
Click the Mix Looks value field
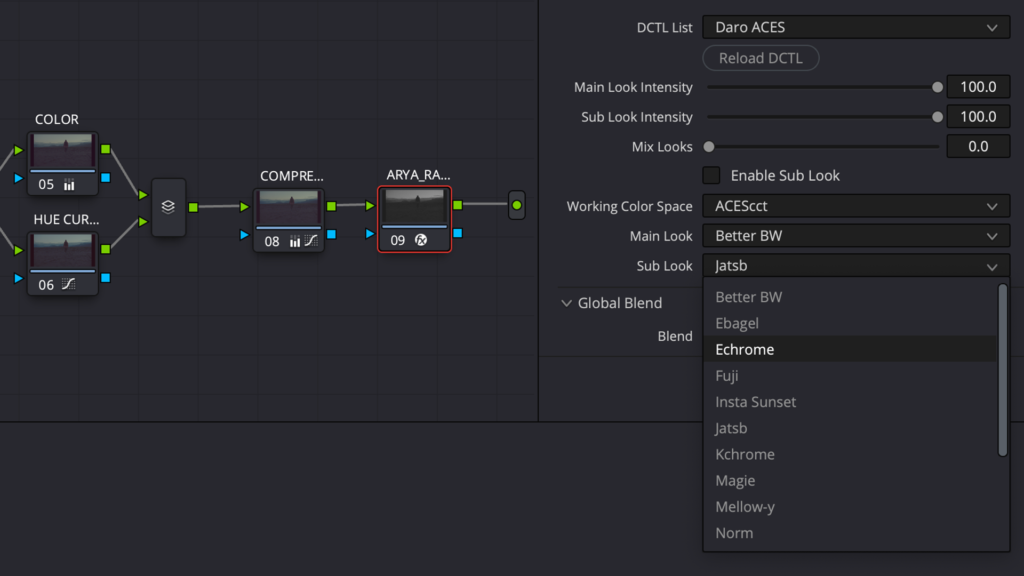pyautogui.click(x=978, y=147)
